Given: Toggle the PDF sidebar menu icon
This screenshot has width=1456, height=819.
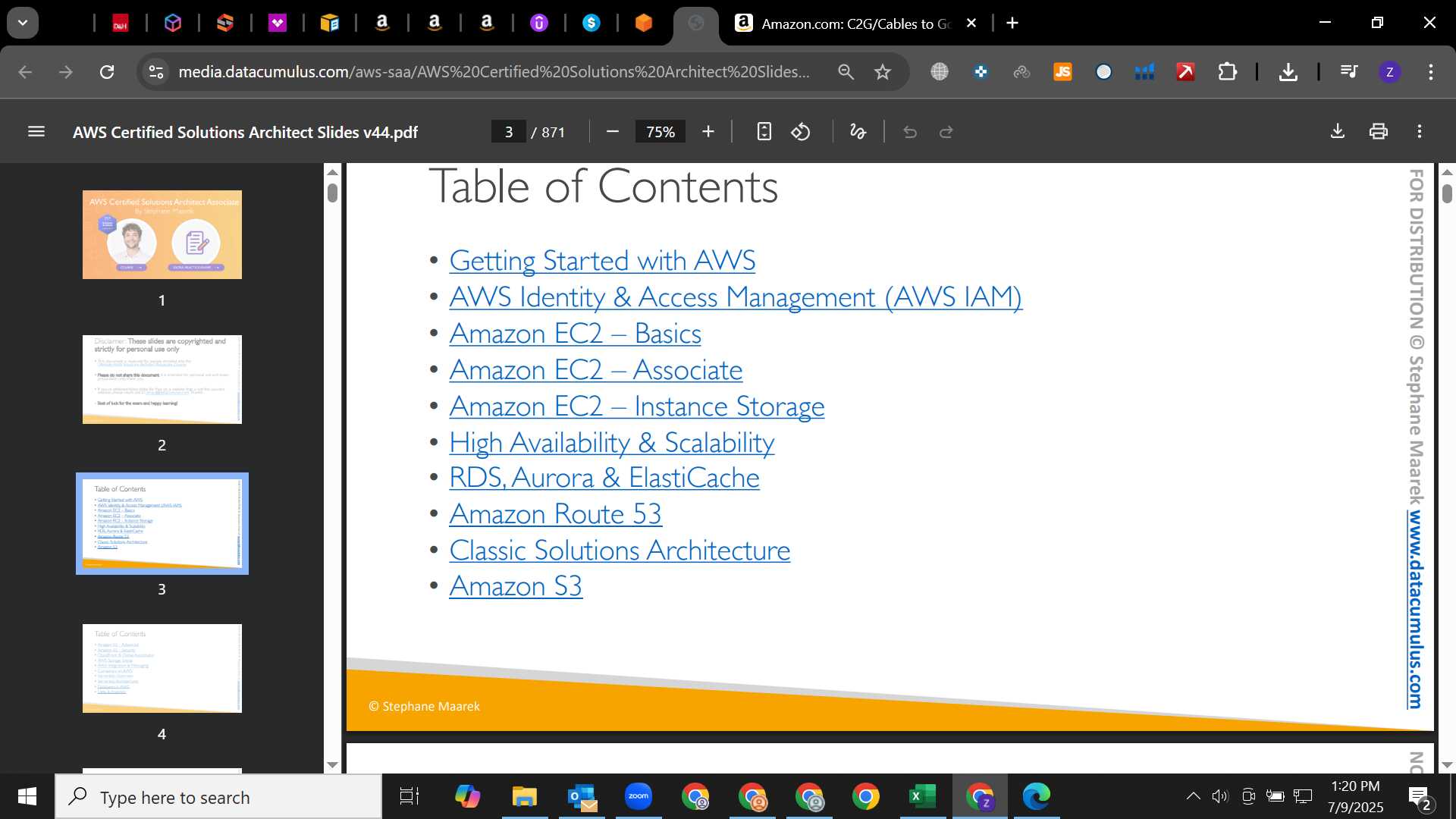Looking at the screenshot, I should point(36,132).
